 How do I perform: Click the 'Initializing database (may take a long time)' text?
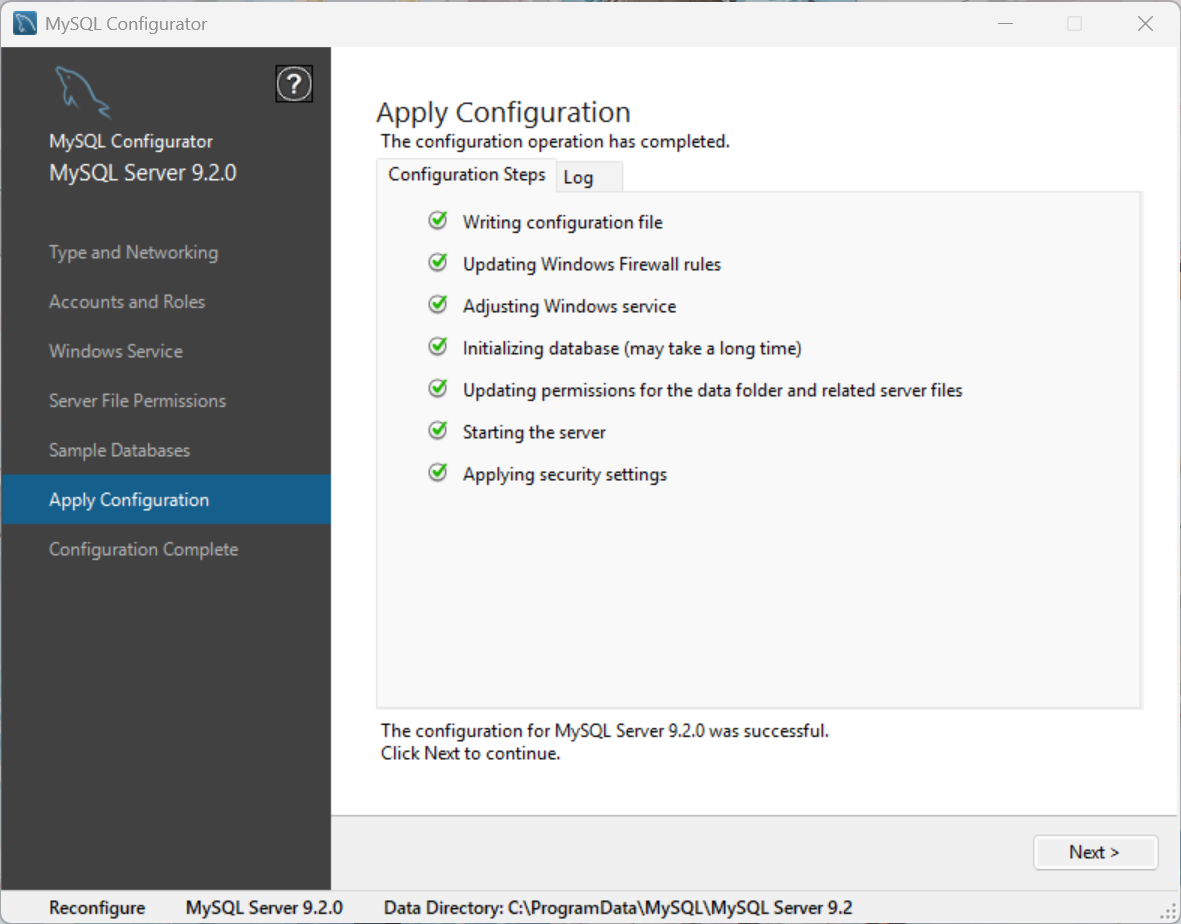pos(632,349)
